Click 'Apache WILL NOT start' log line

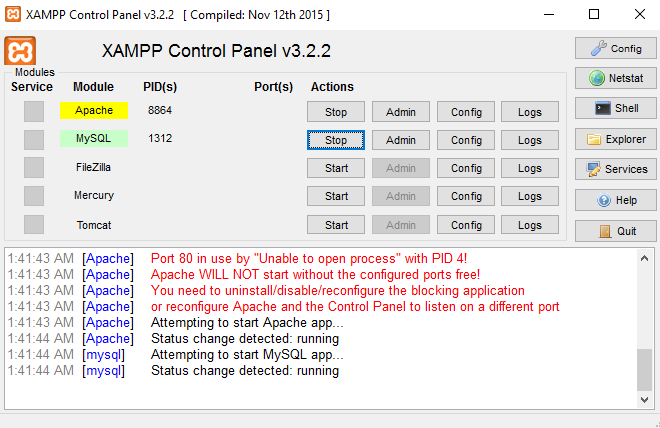315,274
